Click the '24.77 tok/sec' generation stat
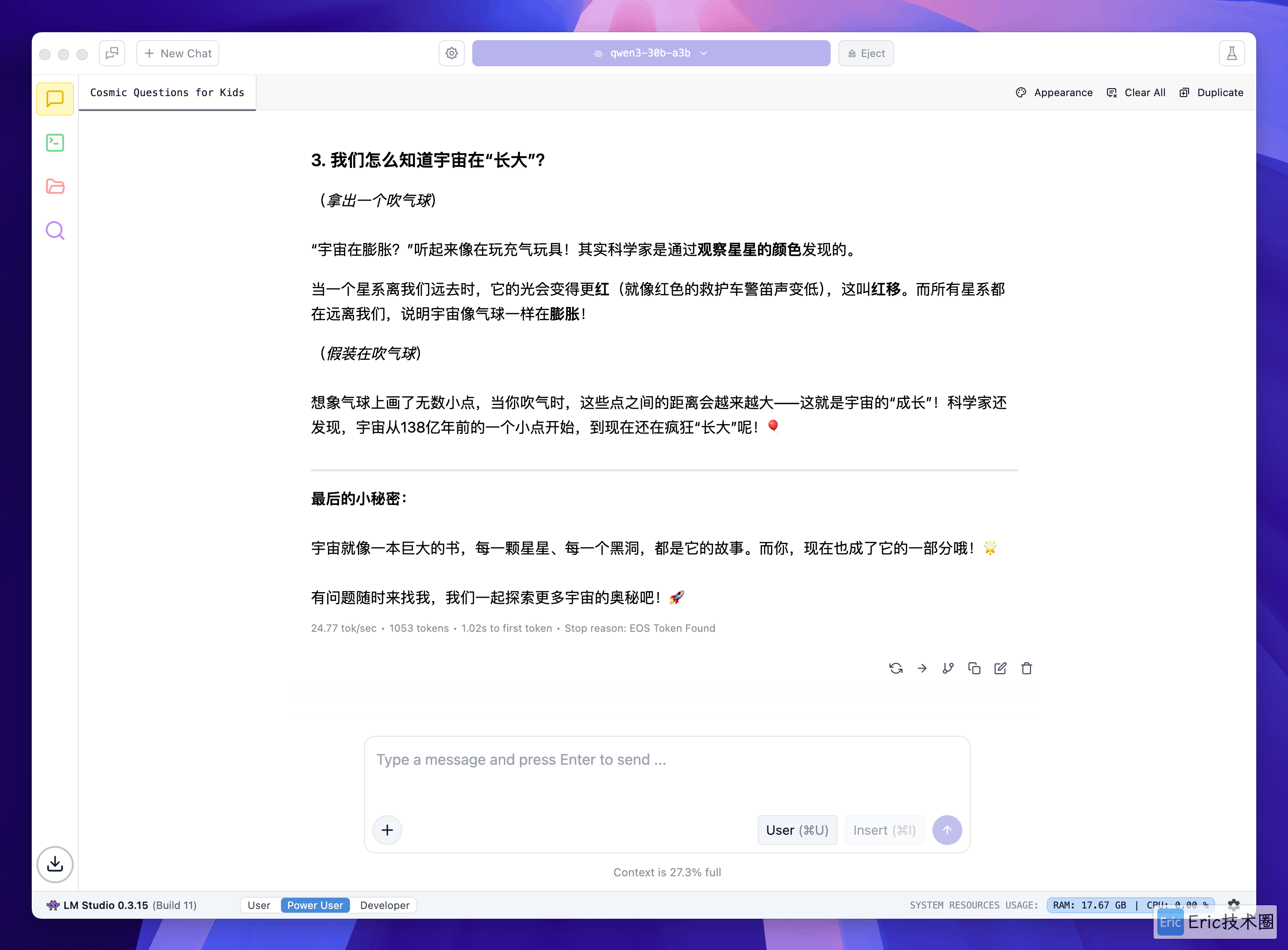The height and width of the screenshot is (950, 1288). tap(344, 628)
